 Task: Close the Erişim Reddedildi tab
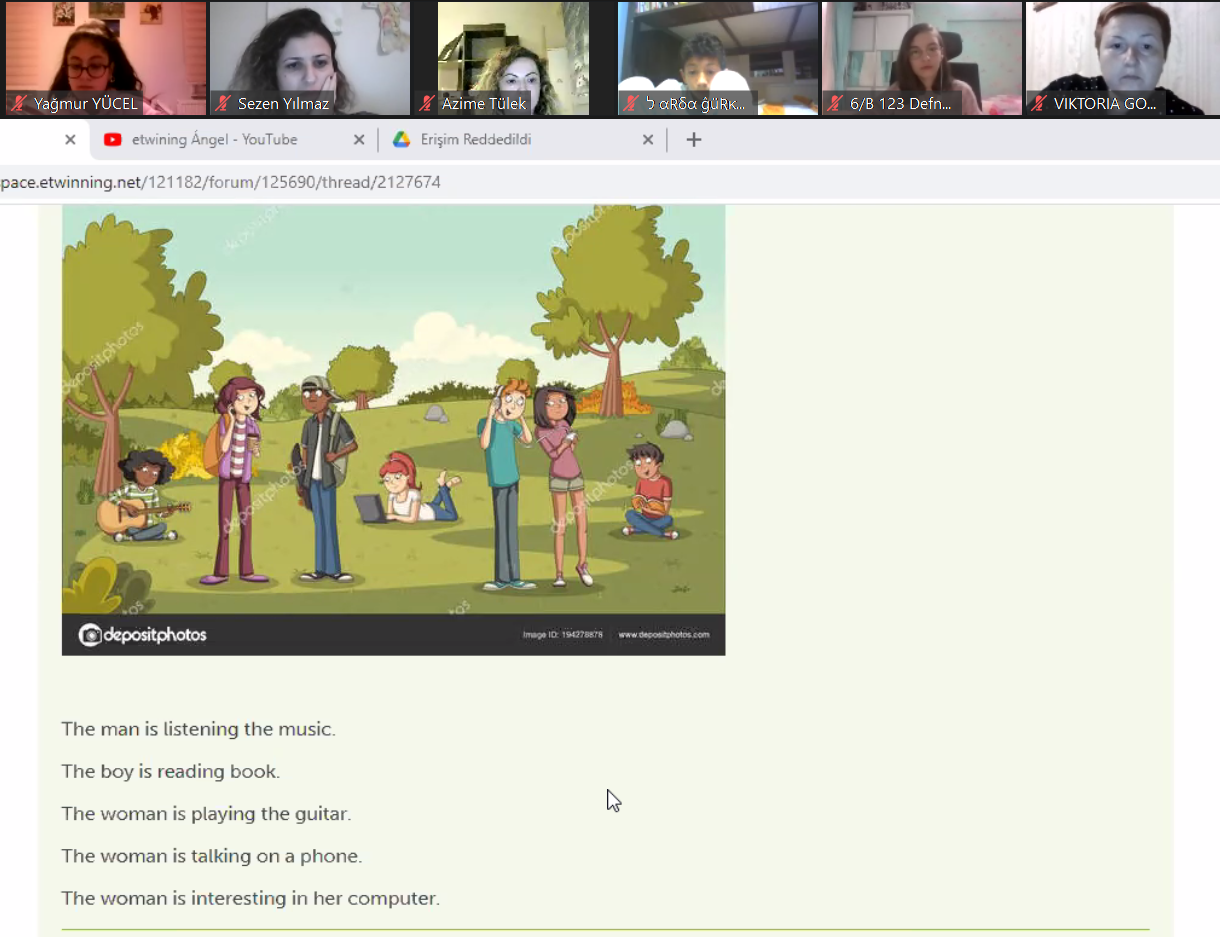(x=647, y=140)
